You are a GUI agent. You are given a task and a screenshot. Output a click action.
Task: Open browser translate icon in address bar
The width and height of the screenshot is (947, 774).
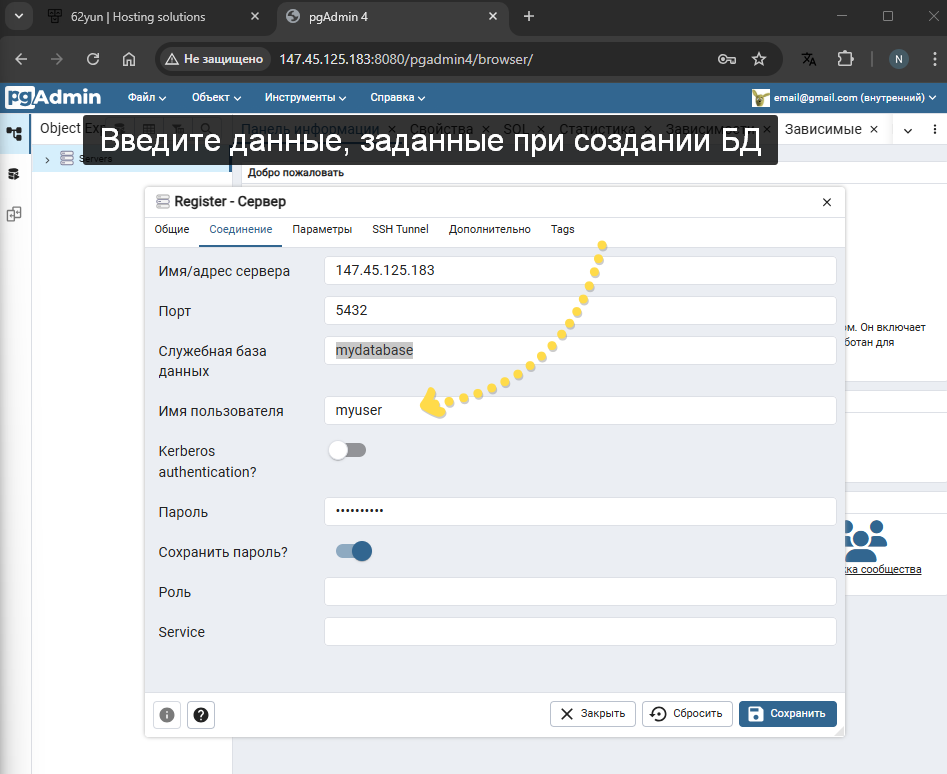click(808, 59)
